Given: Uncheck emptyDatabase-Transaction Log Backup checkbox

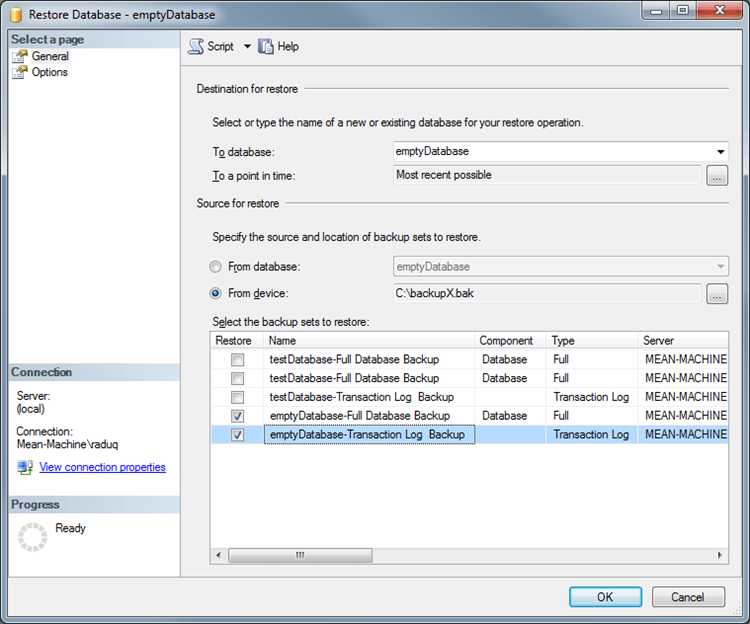Looking at the screenshot, I should (237, 435).
